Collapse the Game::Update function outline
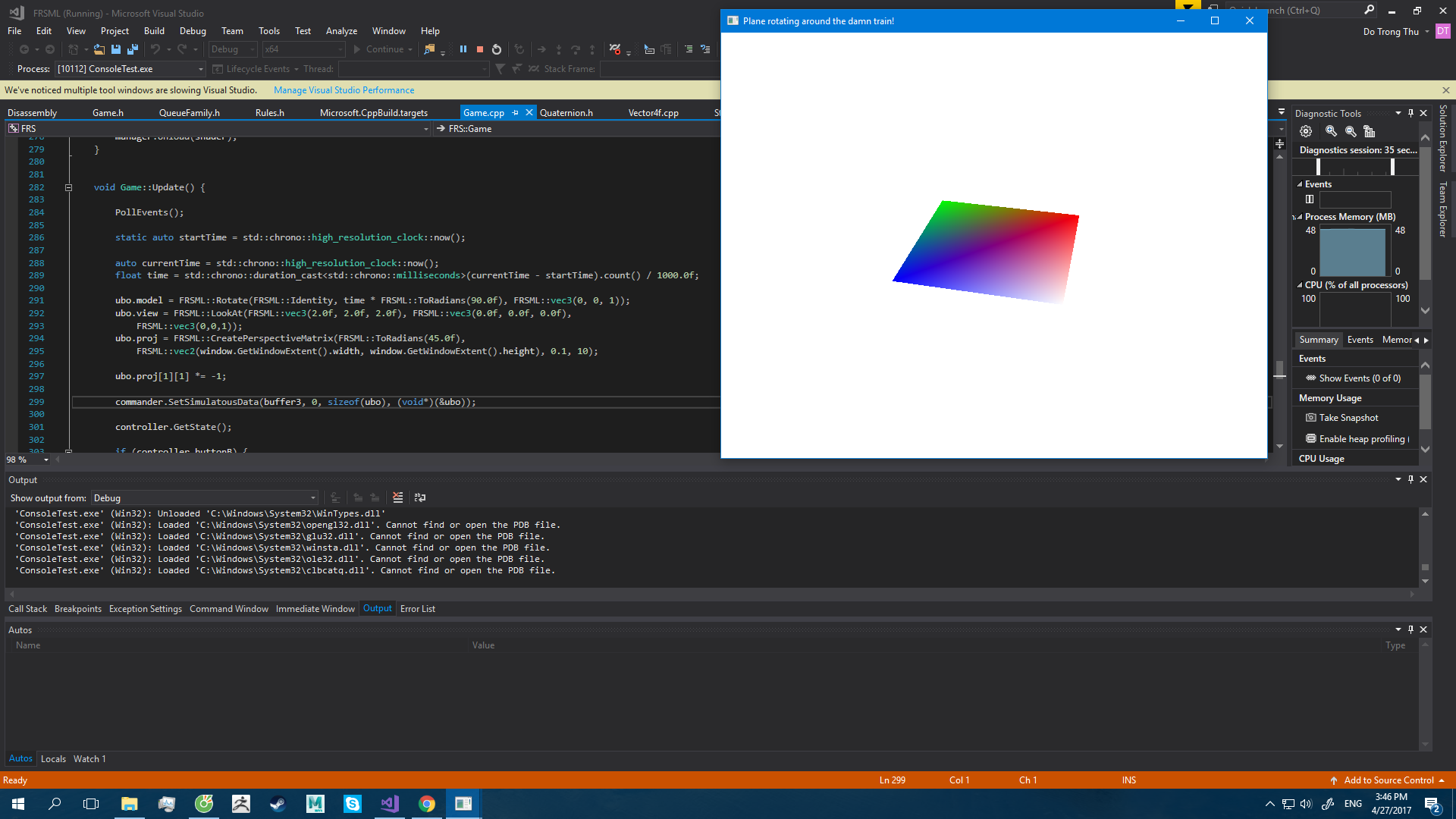Image resolution: width=1456 pixels, height=819 pixels. [x=68, y=187]
